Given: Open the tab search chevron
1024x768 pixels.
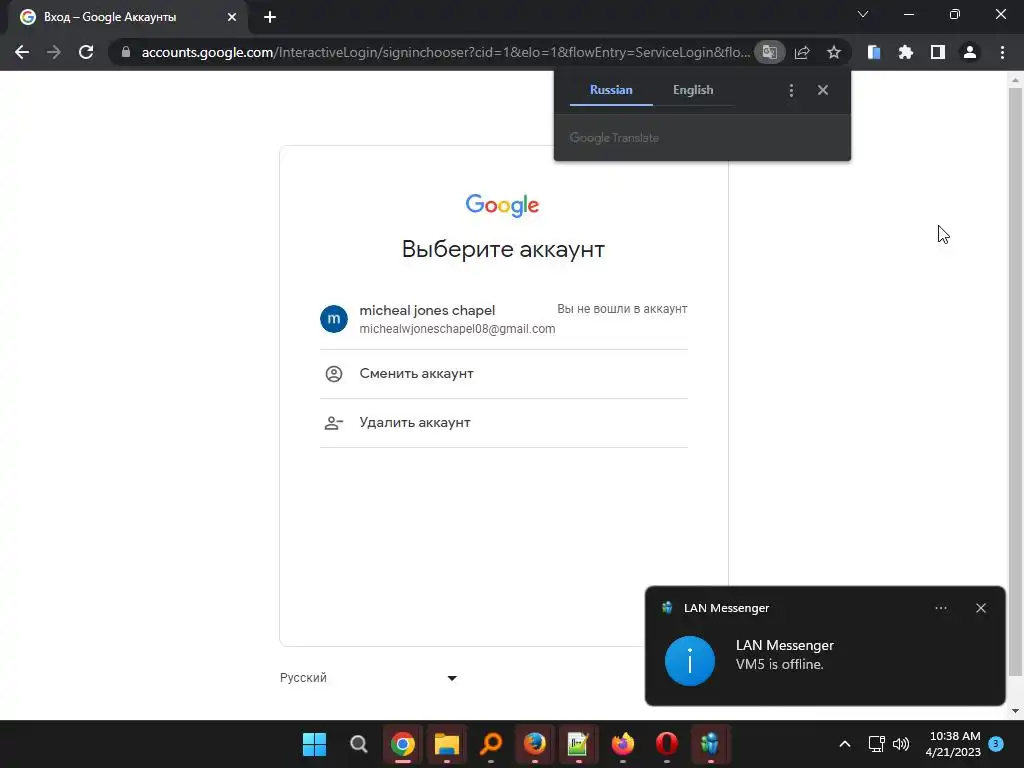Looking at the screenshot, I should tap(863, 14).
